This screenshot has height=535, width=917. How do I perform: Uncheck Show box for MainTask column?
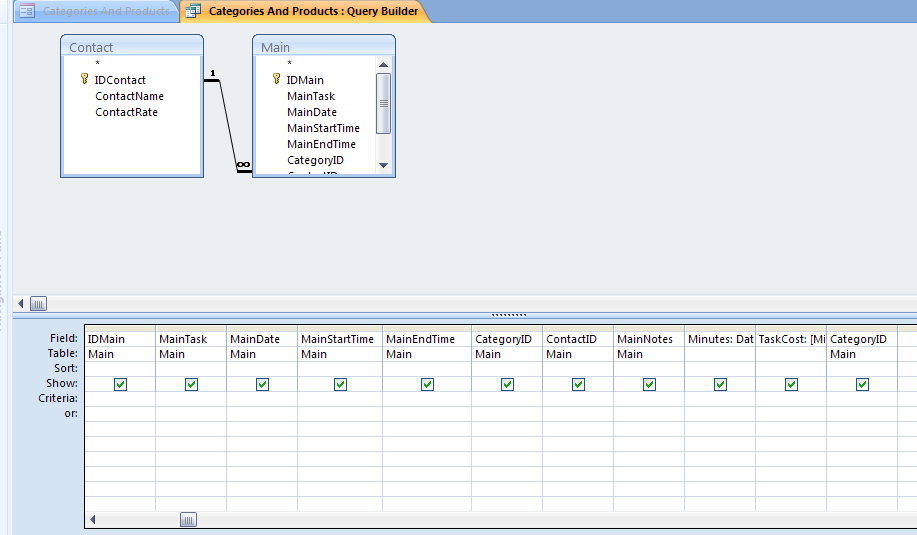[x=191, y=384]
